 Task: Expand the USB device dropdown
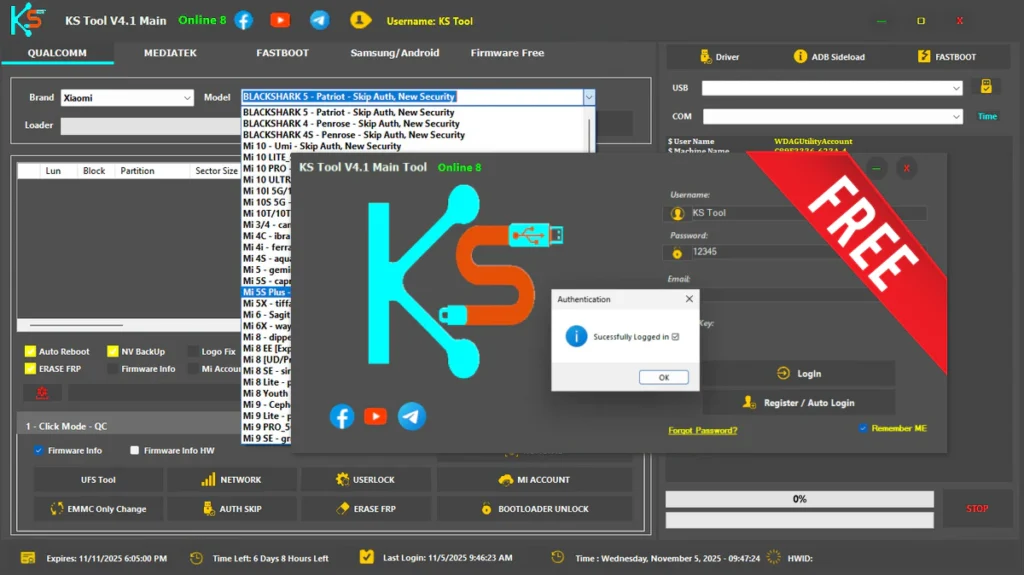click(x=832, y=88)
